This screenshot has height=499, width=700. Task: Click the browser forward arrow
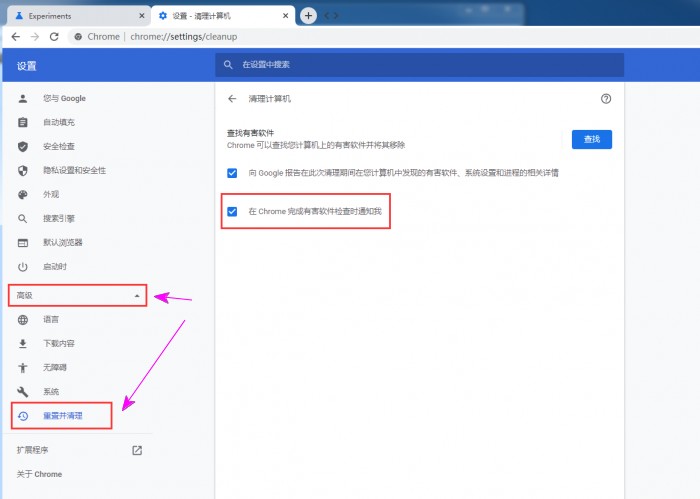35,37
